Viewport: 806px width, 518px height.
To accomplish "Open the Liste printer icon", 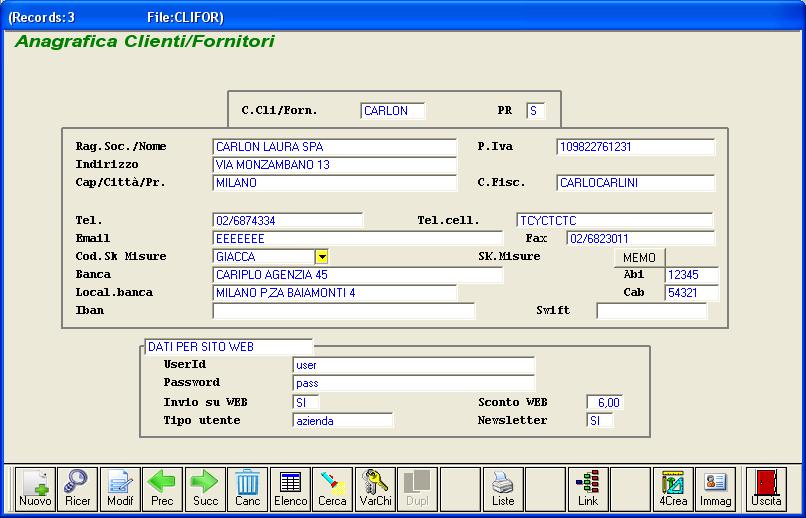I will 503,488.
